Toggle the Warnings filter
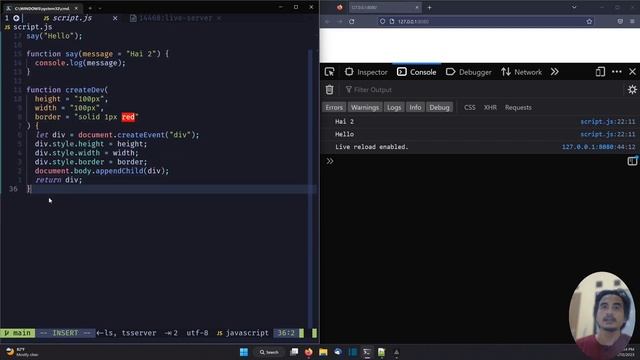The image size is (640, 360). point(364,107)
